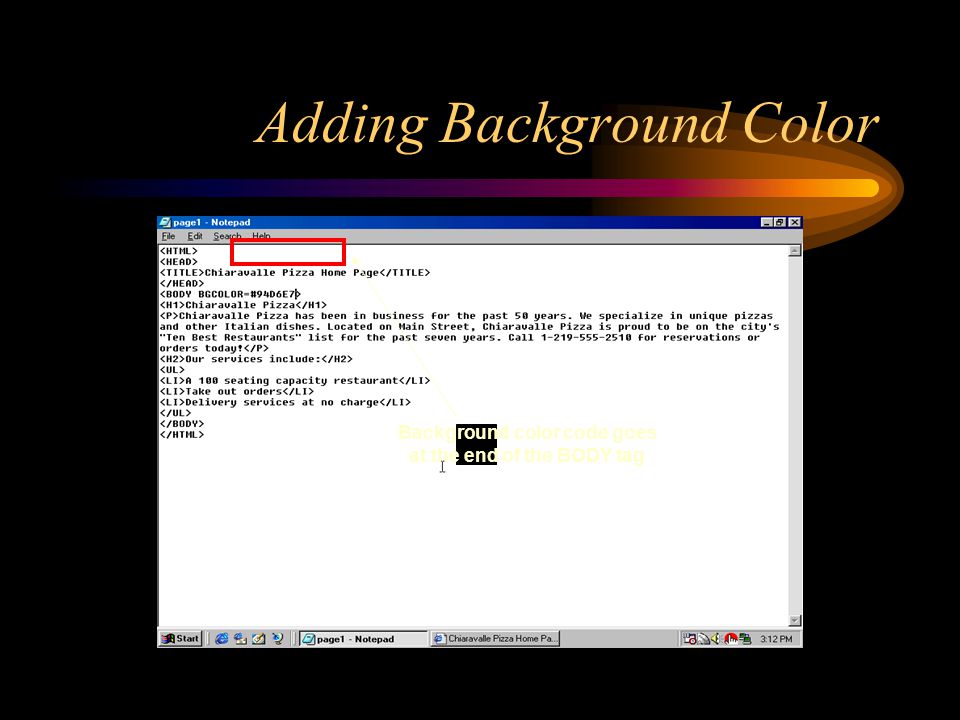The height and width of the screenshot is (720, 960).
Task: Click the </HEAD> closing tag line
Action: pyautogui.click(x=182, y=283)
